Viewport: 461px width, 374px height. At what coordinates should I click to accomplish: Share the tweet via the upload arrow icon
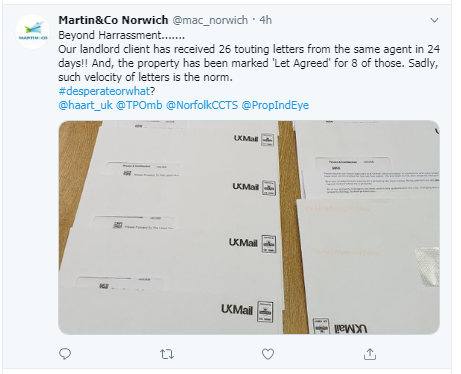[370, 354]
